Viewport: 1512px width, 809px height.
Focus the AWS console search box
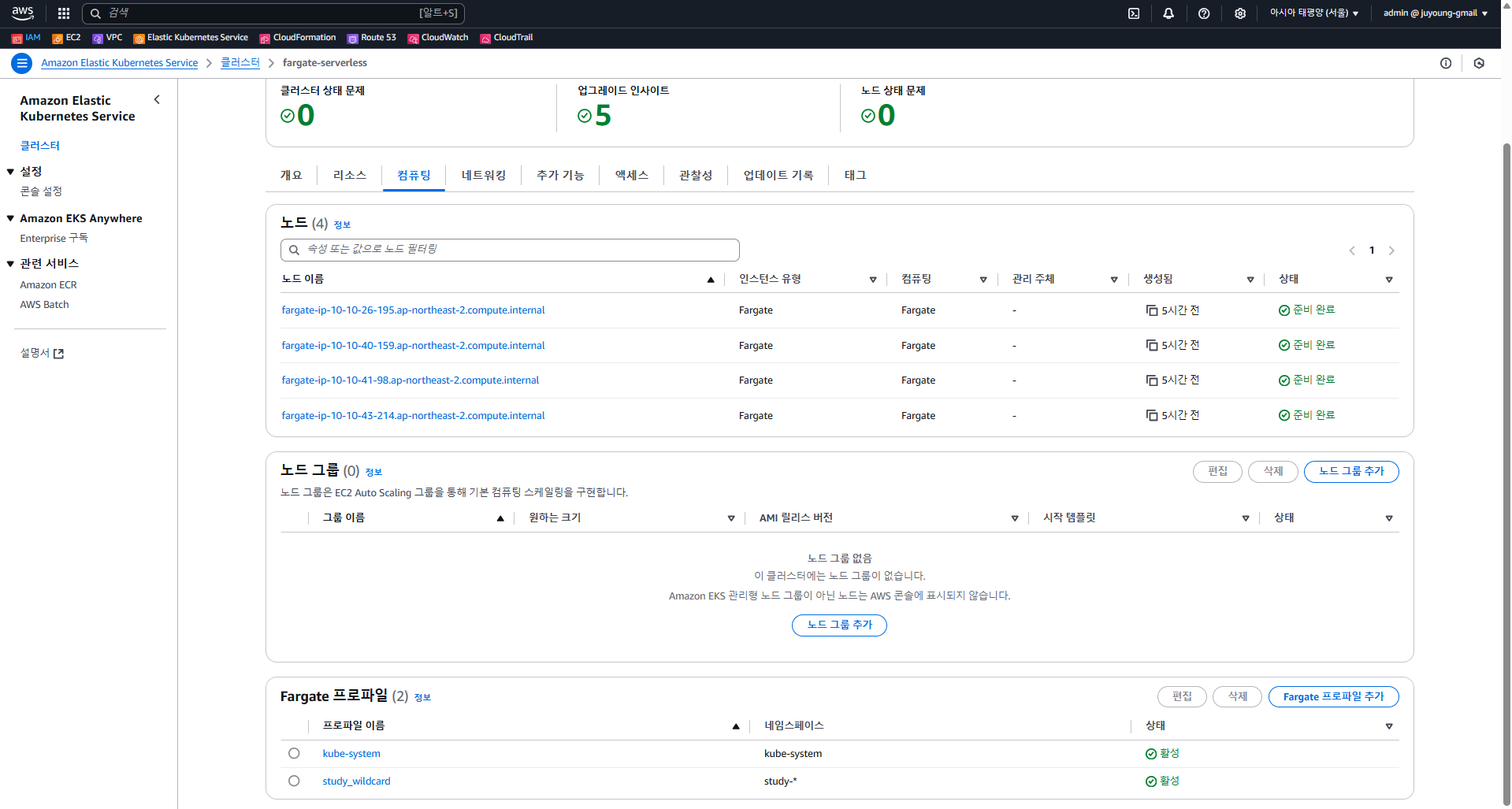click(x=273, y=13)
